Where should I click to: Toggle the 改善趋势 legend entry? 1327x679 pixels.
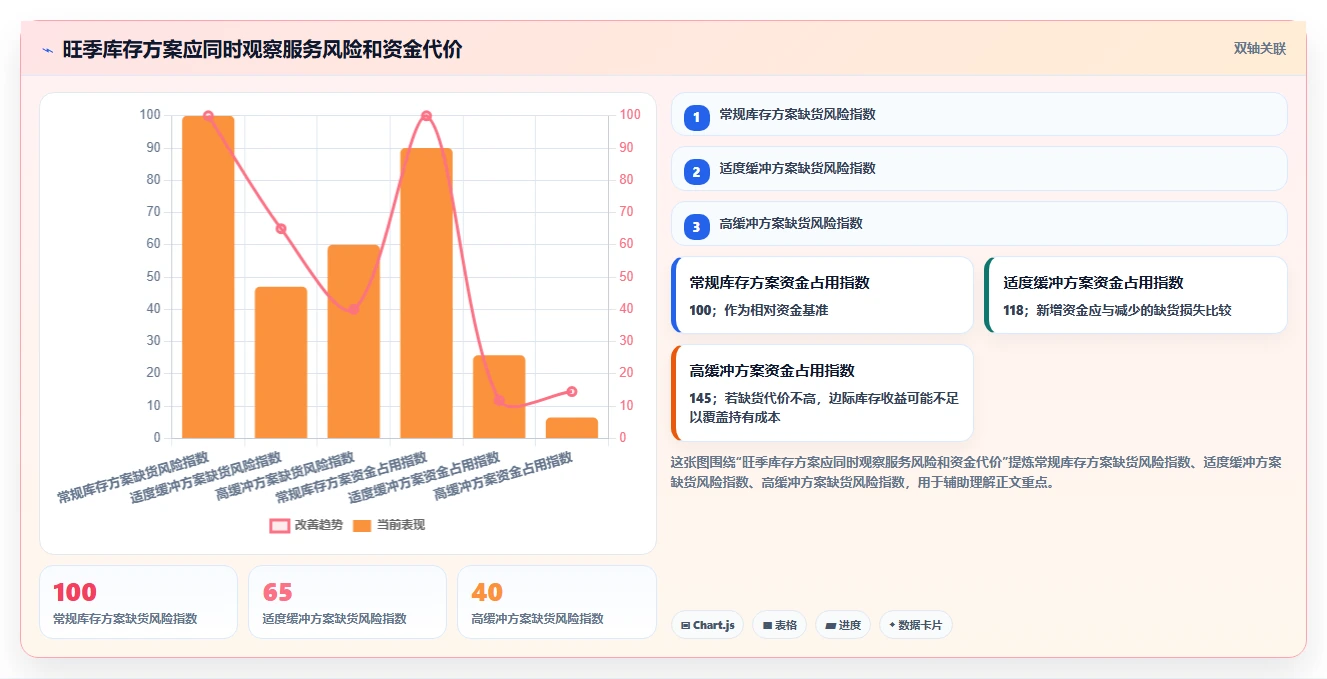[306, 525]
